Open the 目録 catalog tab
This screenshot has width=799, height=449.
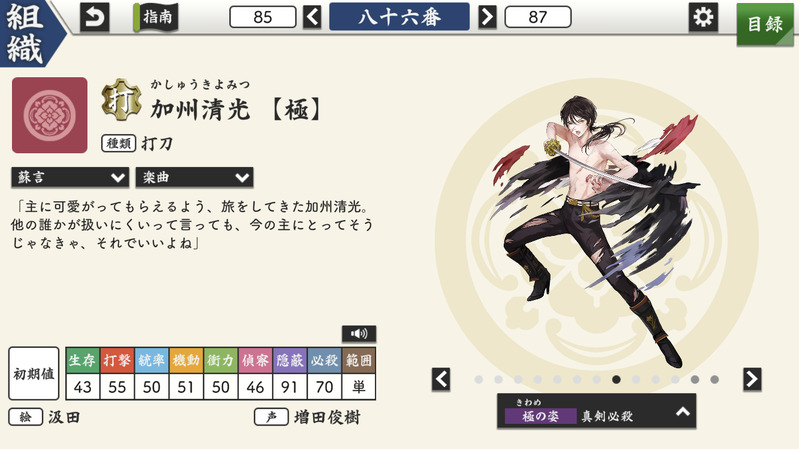(765, 24)
